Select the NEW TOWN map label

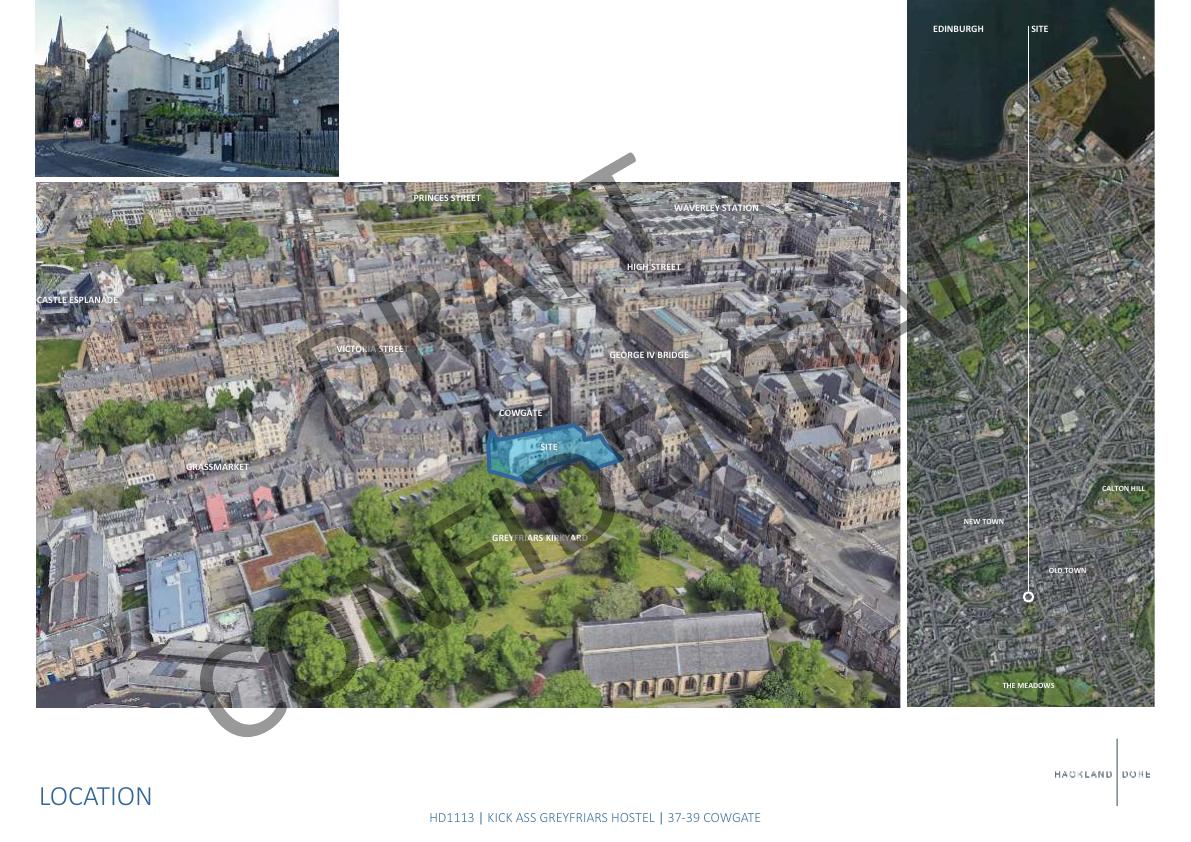click(x=983, y=522)
